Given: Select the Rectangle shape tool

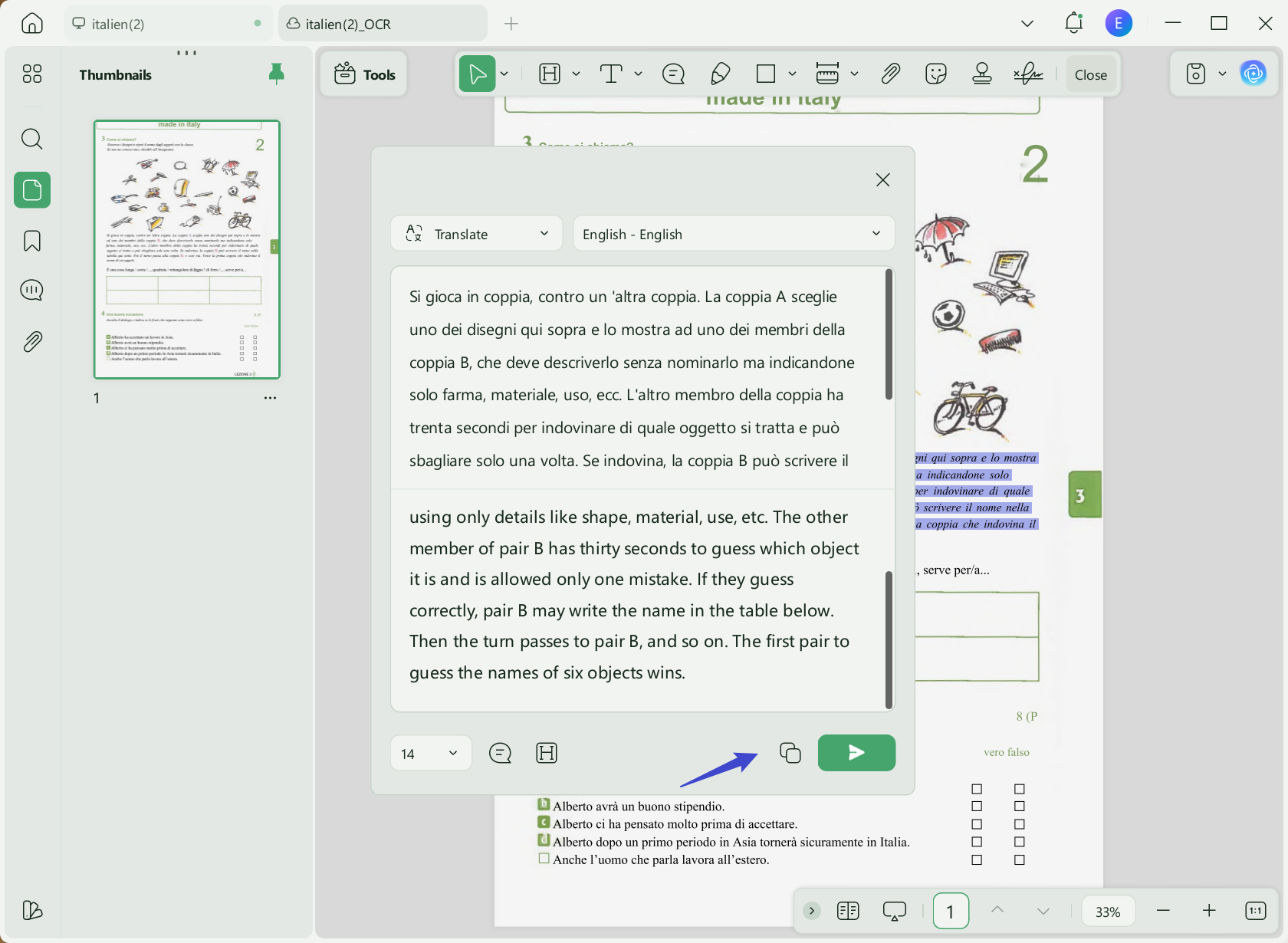Looking at the screenshot, I should point(765,74).
